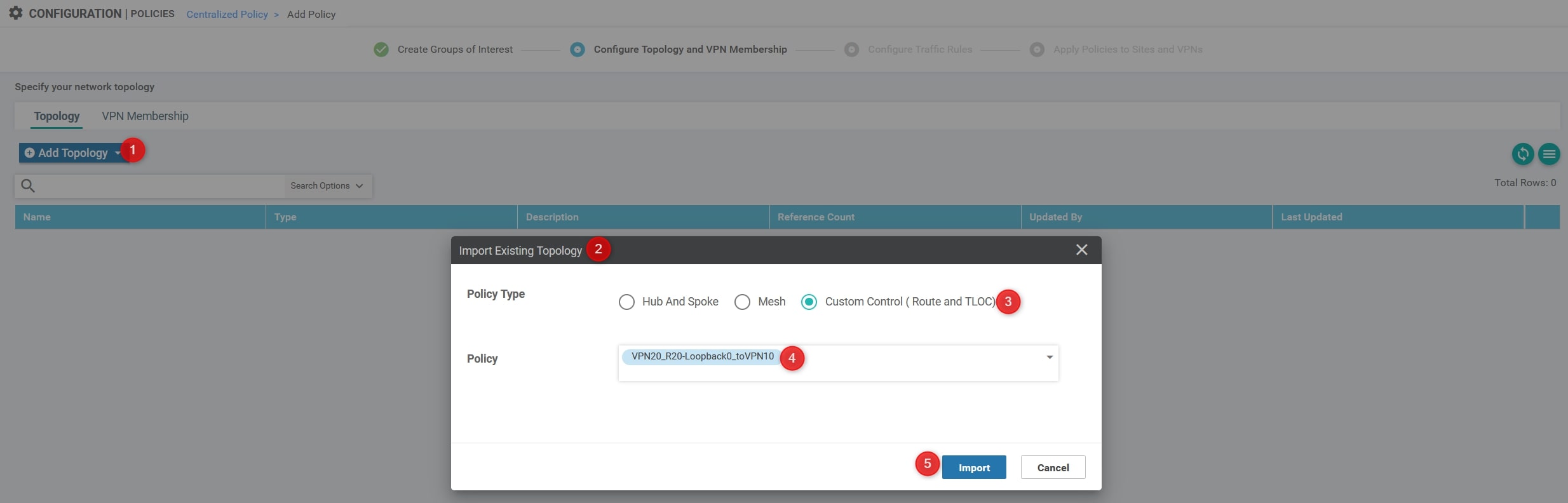
Task: Click the search magnifier icon
Action: 28,185
